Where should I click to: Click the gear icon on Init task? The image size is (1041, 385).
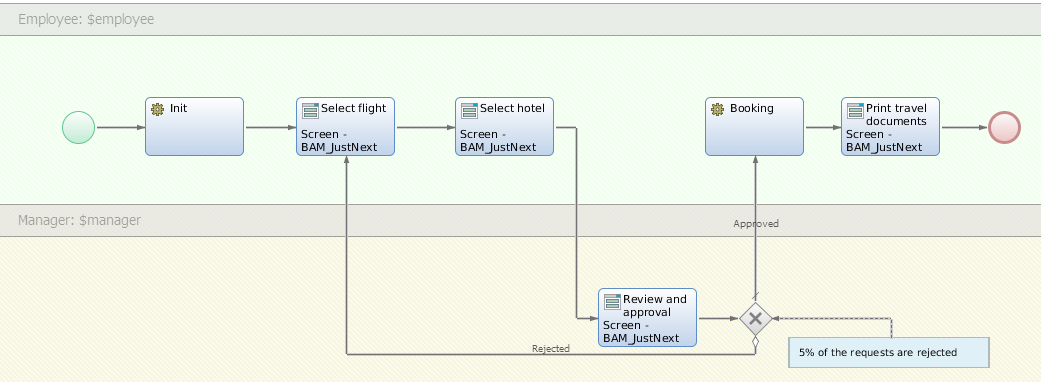(x=157, y=110)
